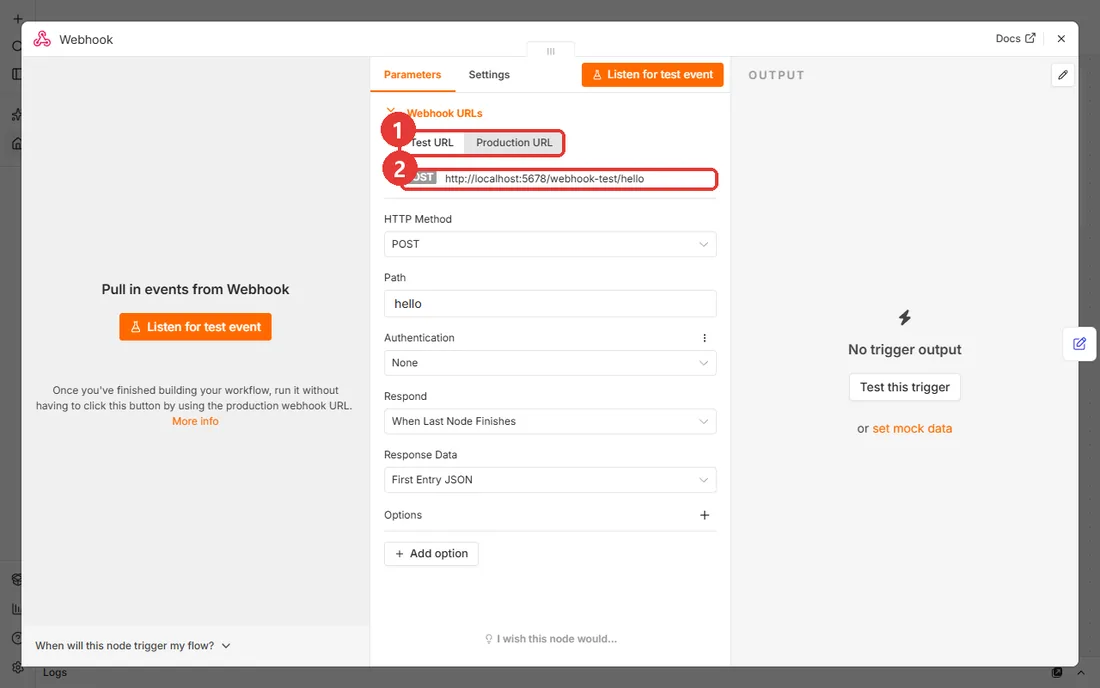Click the floating edit note icon on the right edge
This screenshot has width=1100, height=688.
click(1080, 344)
